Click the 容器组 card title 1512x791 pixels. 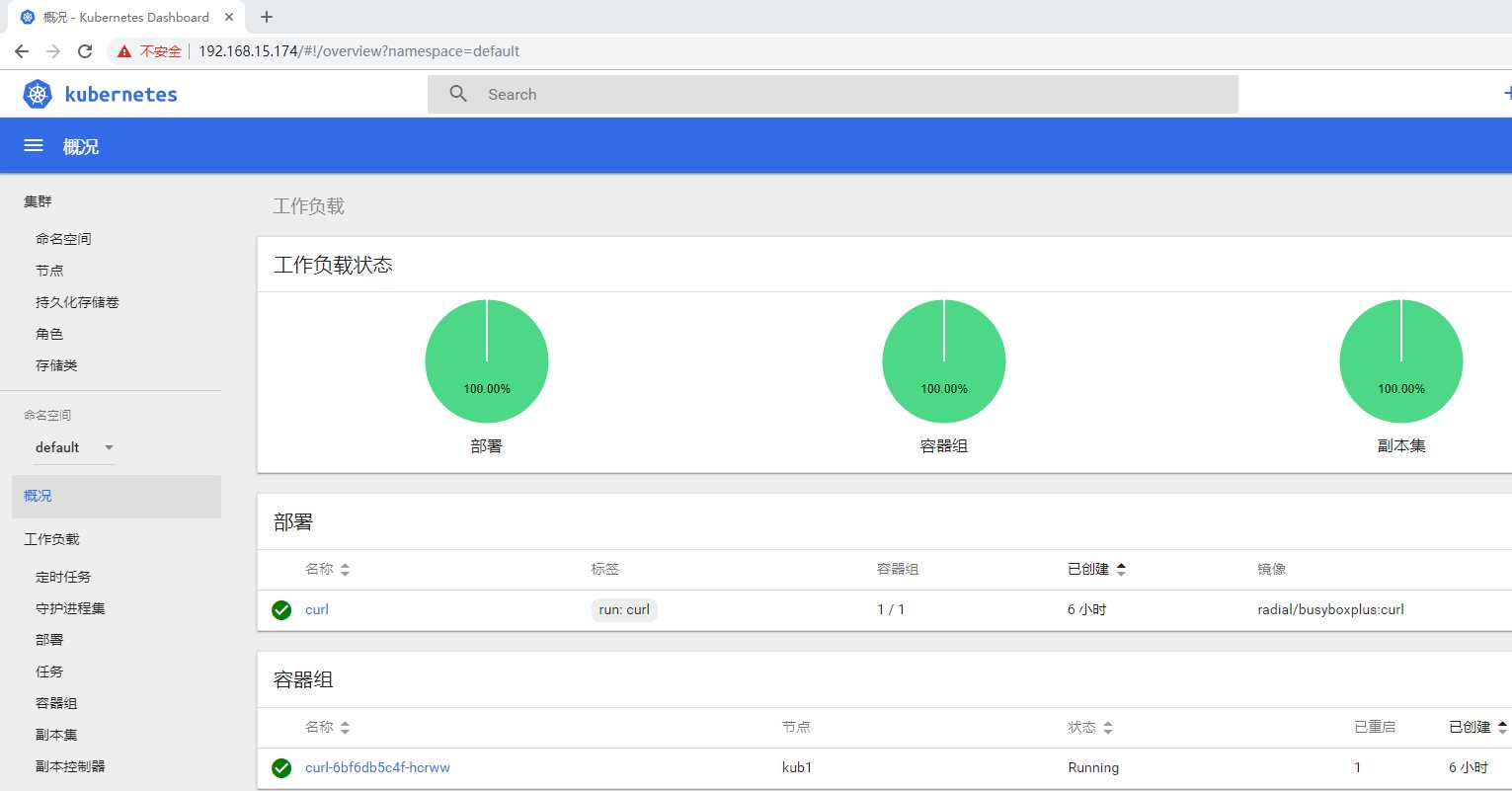click(303, 680)
